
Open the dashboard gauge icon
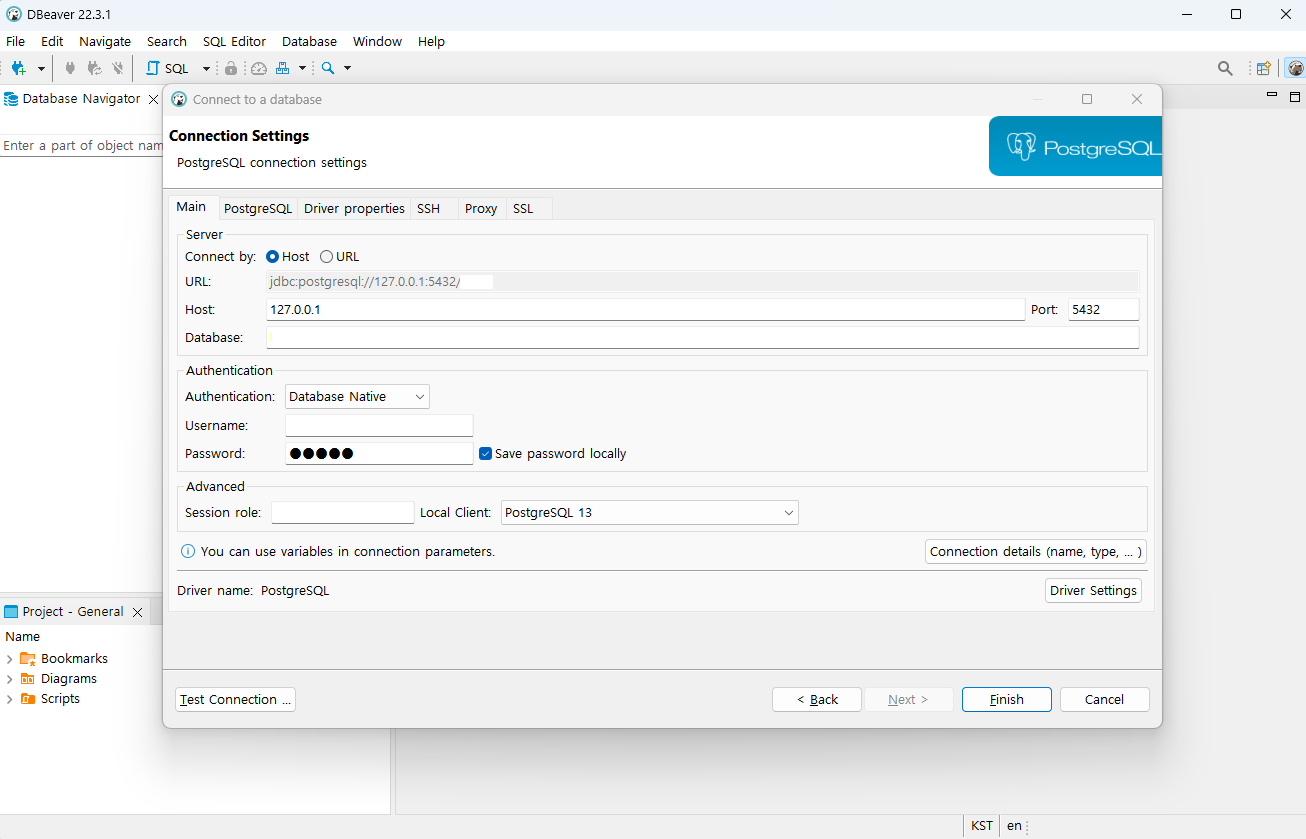[259, 68]
